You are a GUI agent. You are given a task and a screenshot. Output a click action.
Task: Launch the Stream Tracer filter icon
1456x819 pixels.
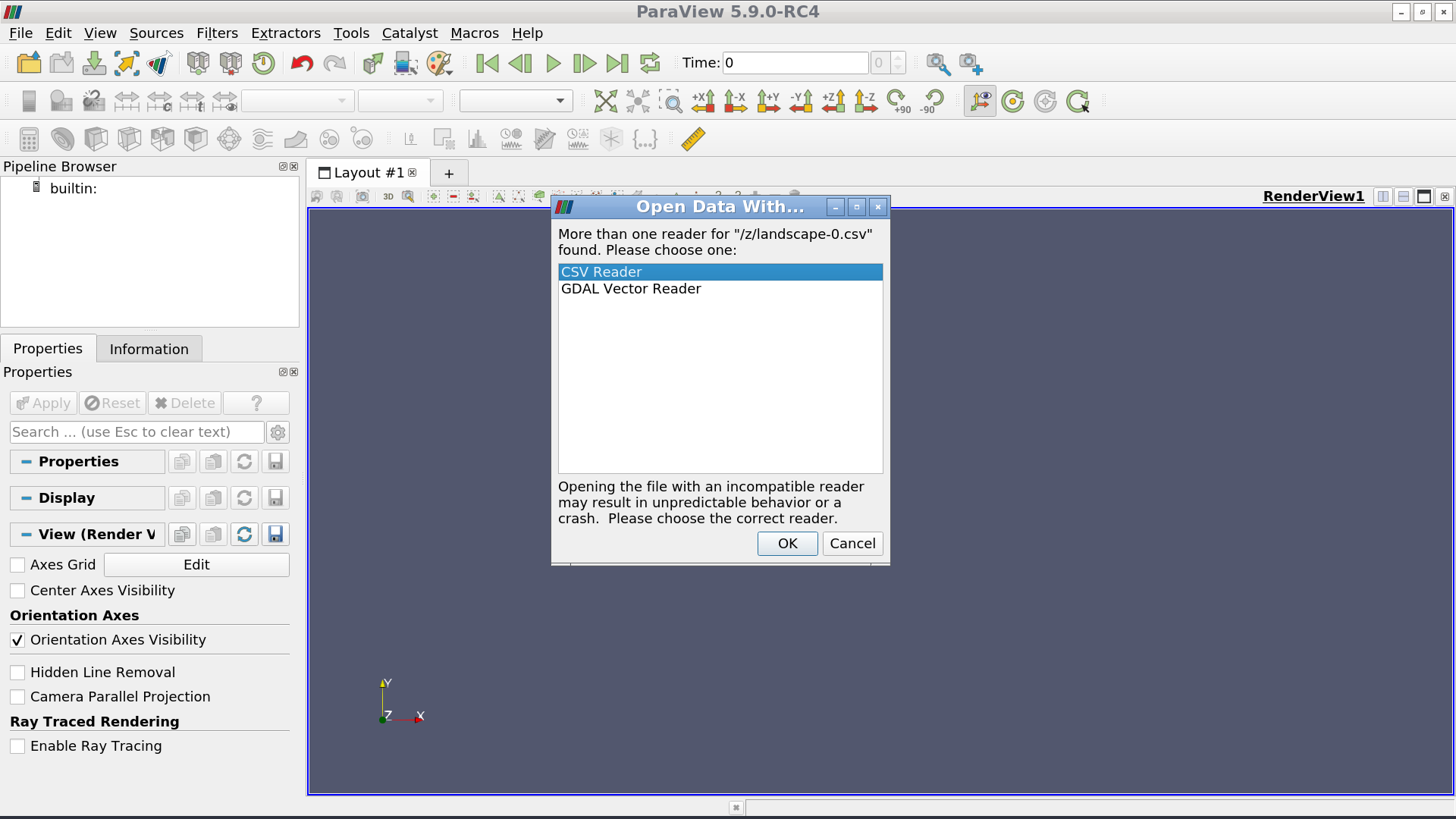tap(262, 139)
